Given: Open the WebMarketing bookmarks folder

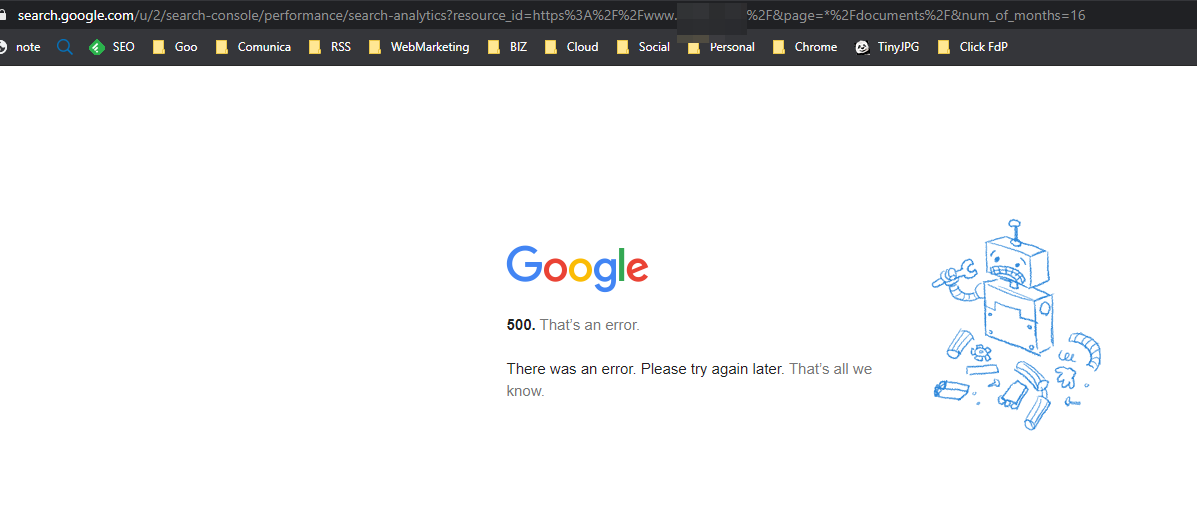Looking at the screenshot, I should pyautogui.click(x=419, y=47).
